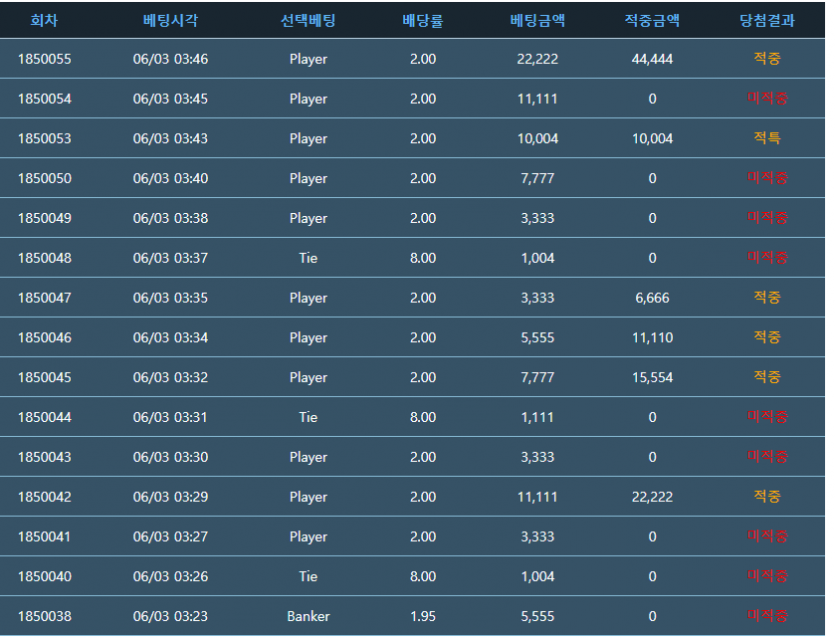This screenshot has height=638, width=835.
Task: Select round number 1850050
Action: (44, 178)
